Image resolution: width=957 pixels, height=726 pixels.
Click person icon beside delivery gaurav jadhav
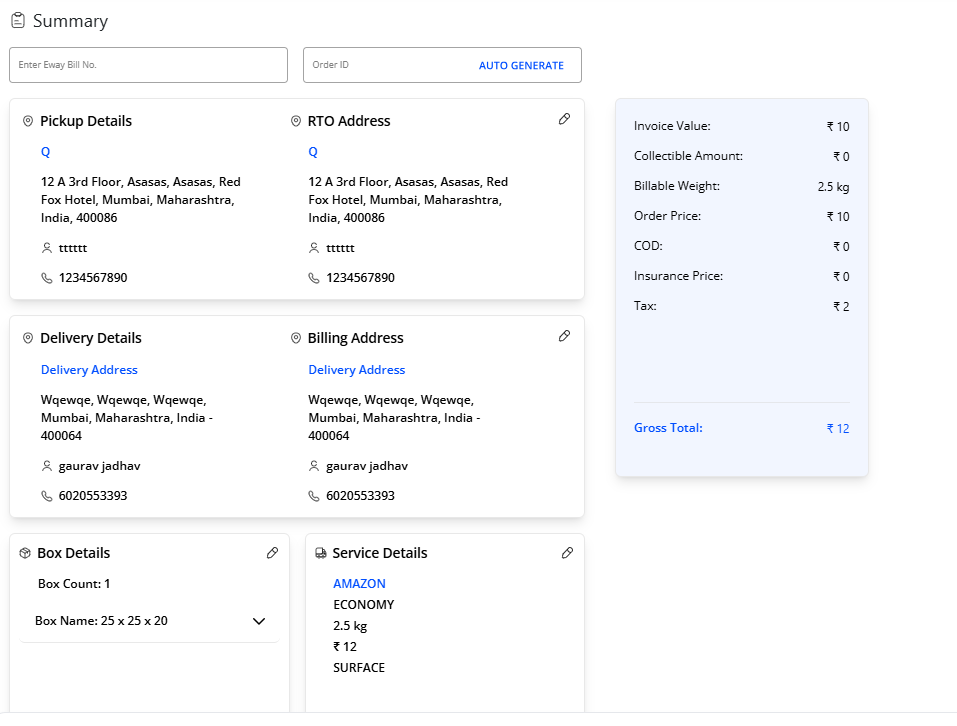click(46, 466)
